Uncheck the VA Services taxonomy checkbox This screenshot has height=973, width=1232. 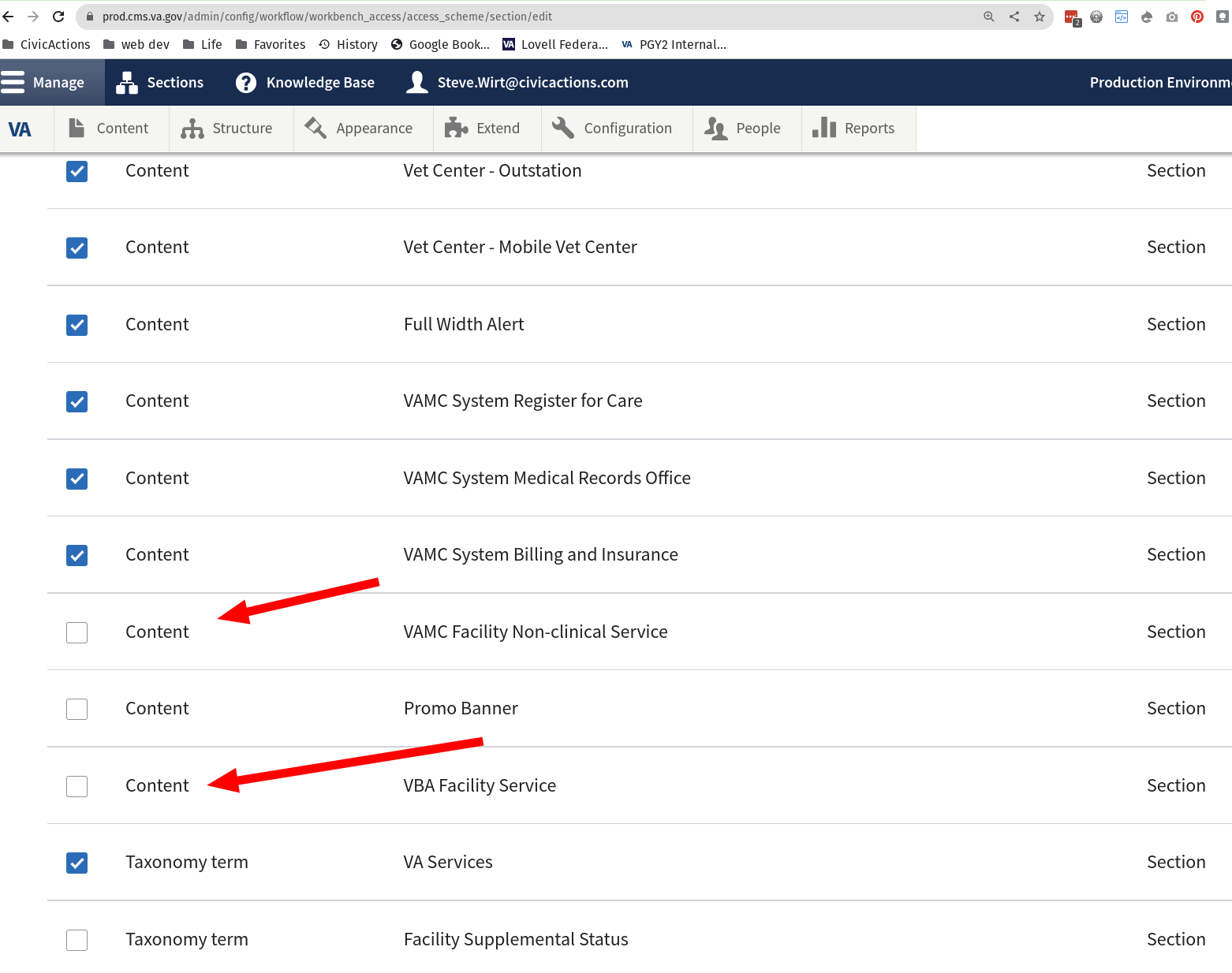tap(77, 863)
